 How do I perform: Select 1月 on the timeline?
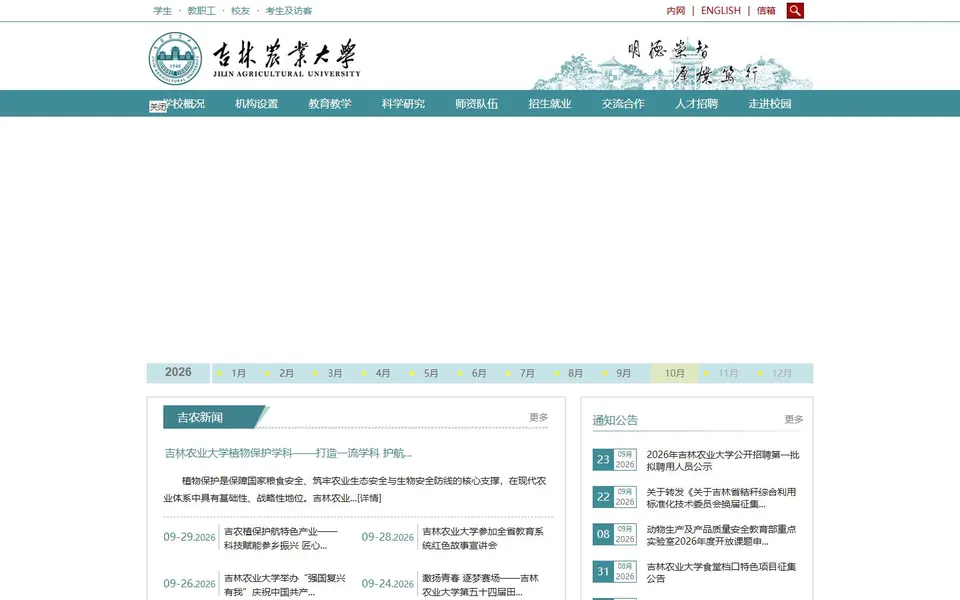coord(238,373)
